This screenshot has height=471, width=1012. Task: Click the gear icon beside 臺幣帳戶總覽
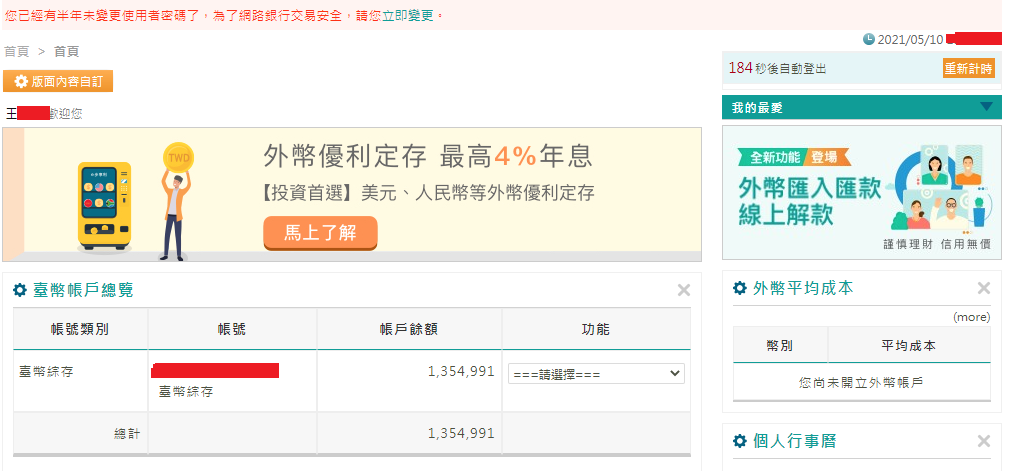pyautogui.click(x=20, y=290)
